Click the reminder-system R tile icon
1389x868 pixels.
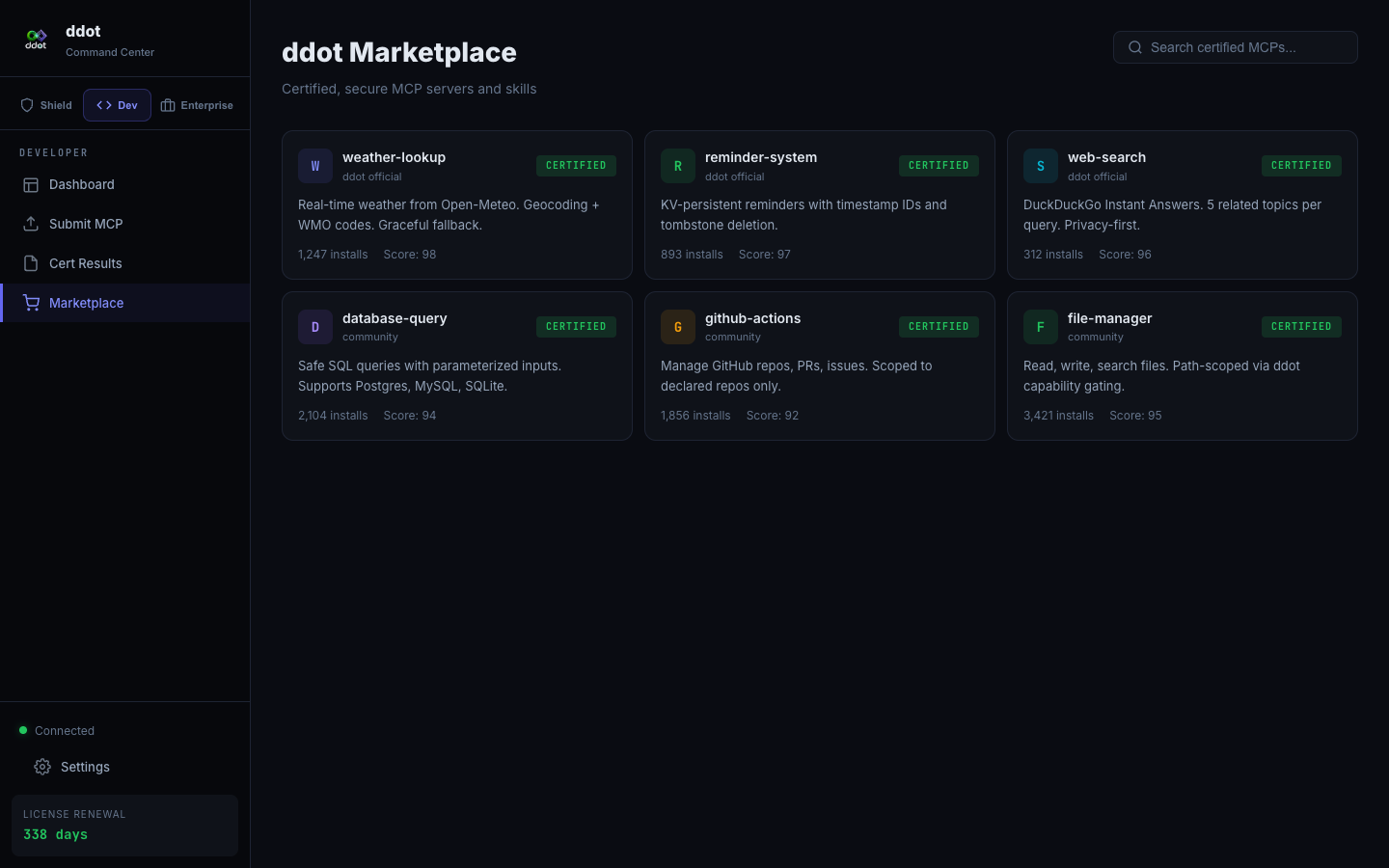pos(678,166)
